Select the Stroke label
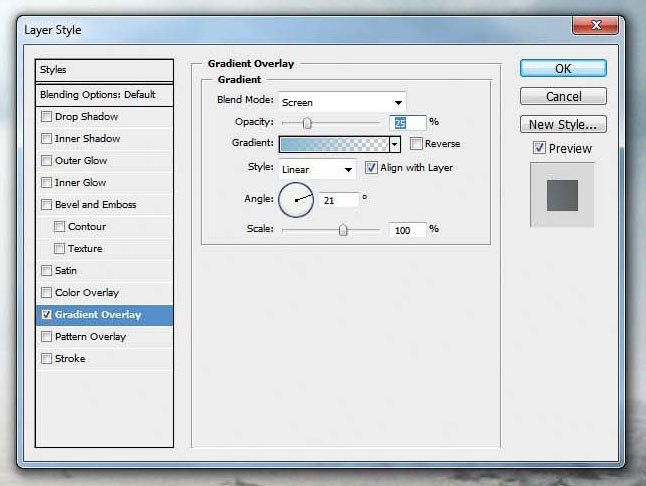This screenshot has height=486, width=646. (x=70, y=359)
